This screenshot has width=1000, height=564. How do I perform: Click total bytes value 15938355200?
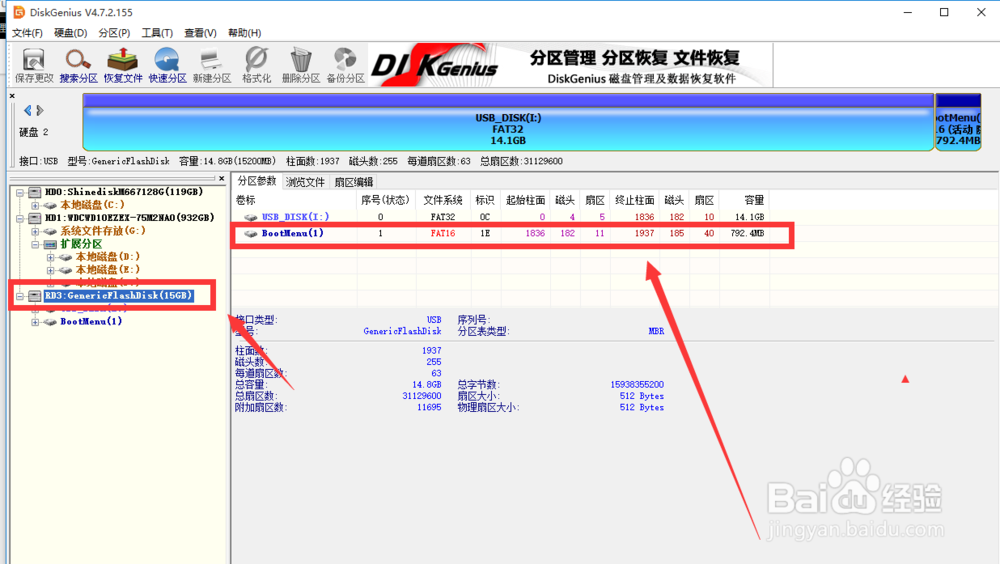[x=637, y=385]
